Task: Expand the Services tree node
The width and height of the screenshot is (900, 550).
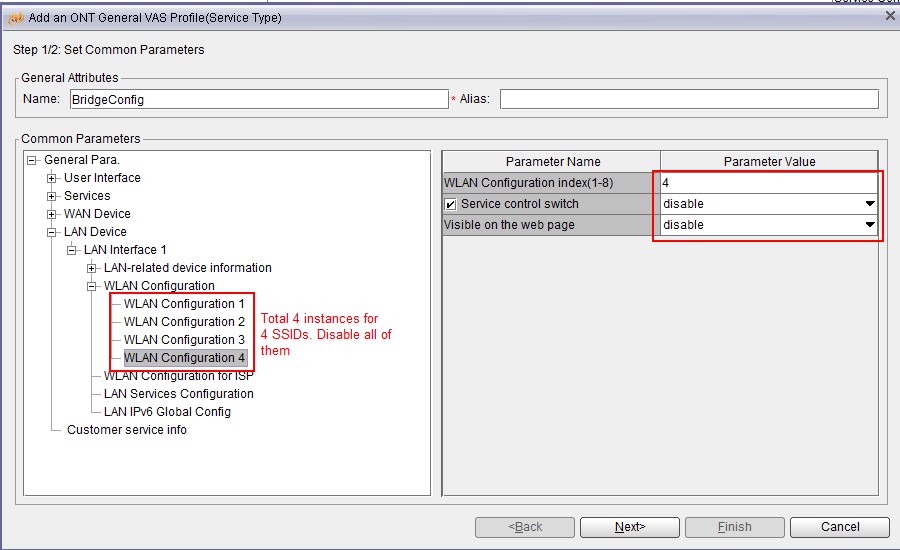Action: coord(52,196)
